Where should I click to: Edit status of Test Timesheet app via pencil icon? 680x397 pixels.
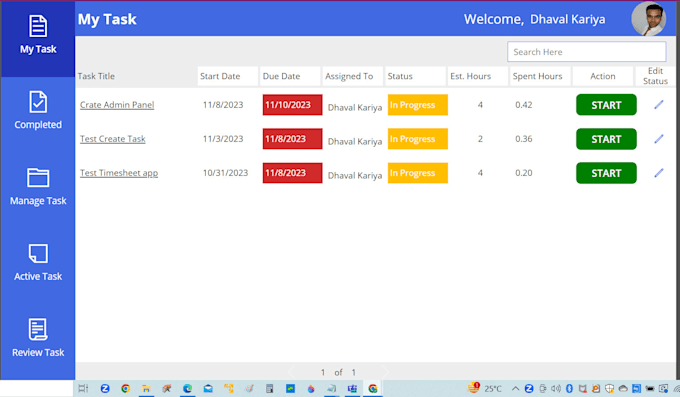(659, 173)
